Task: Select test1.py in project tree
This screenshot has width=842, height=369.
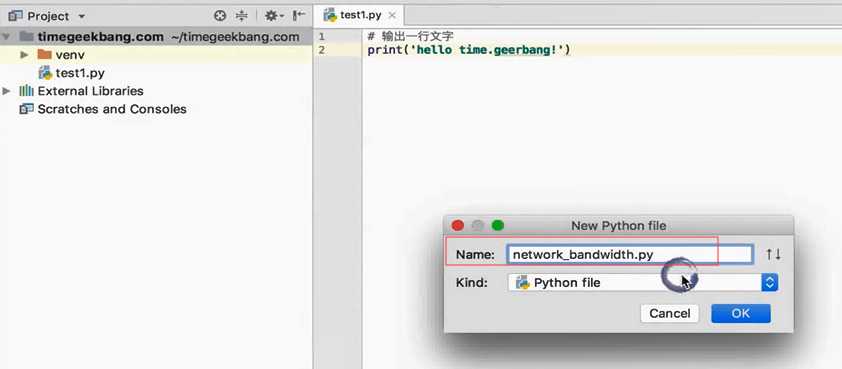Action: point(80,73)
